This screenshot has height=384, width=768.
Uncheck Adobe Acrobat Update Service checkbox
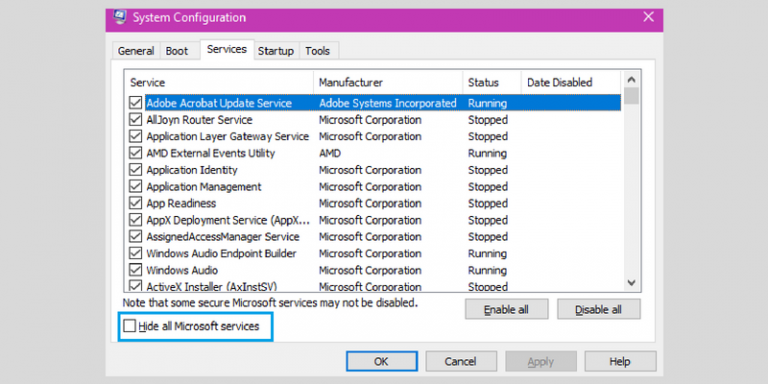coord(135,103)
